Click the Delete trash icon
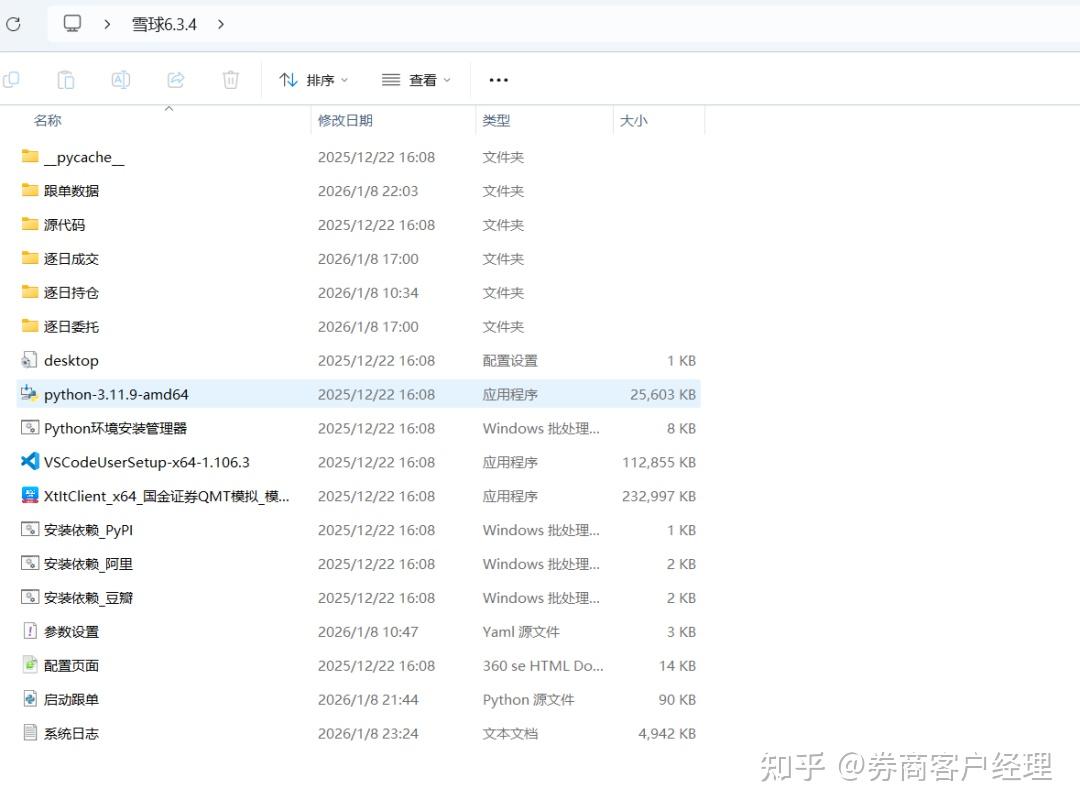 coord(231,80)
